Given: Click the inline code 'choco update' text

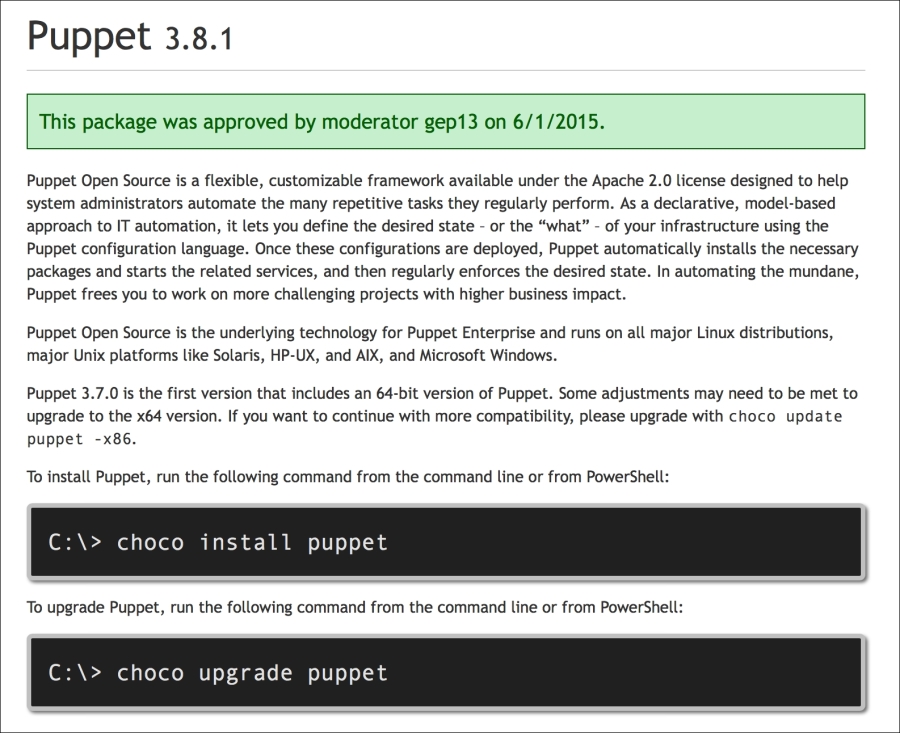Looking at the screenshot, I should pyautogui.click(x=785, y=417).
